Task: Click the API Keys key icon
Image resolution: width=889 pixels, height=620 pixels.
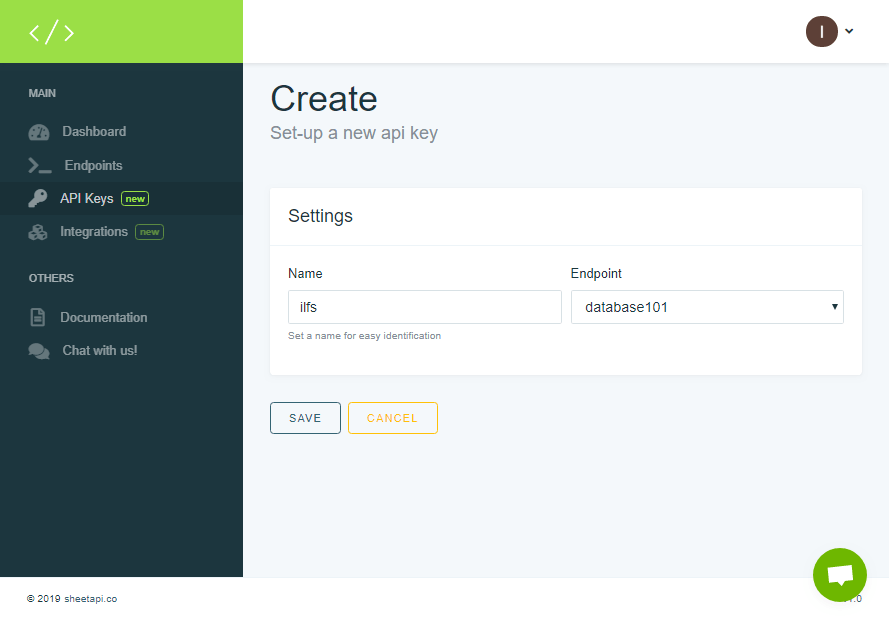Action: 38,198
